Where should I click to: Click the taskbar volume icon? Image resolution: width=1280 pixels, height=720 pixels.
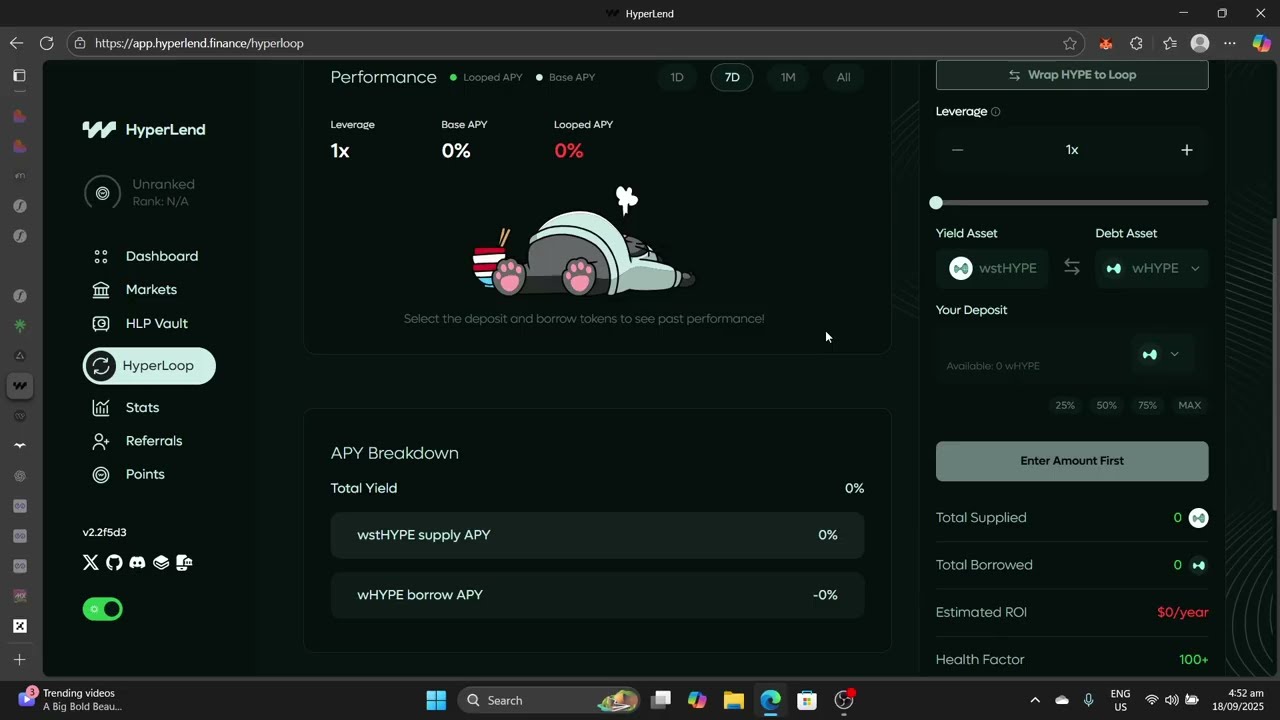click(1172, 700)
